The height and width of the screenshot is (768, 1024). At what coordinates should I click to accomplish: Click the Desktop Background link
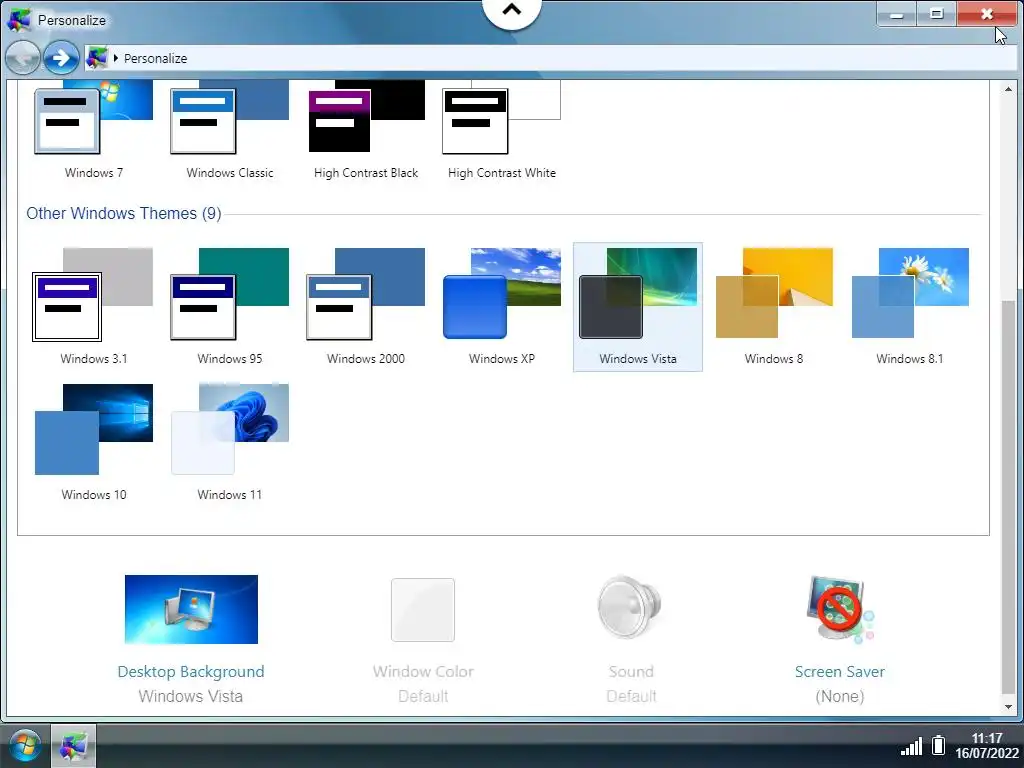(191, 671)
